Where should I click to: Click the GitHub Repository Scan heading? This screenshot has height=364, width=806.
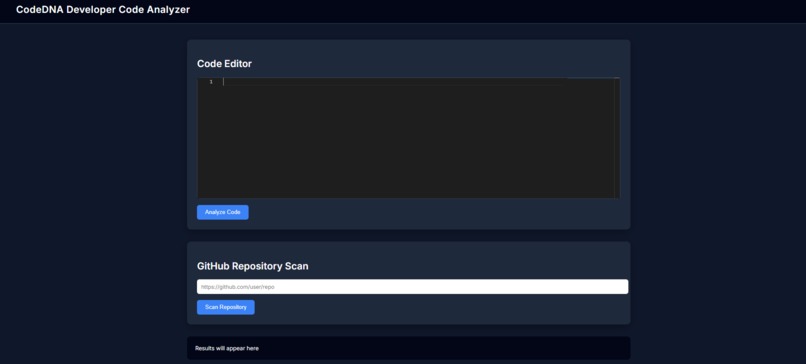(253, 266)
